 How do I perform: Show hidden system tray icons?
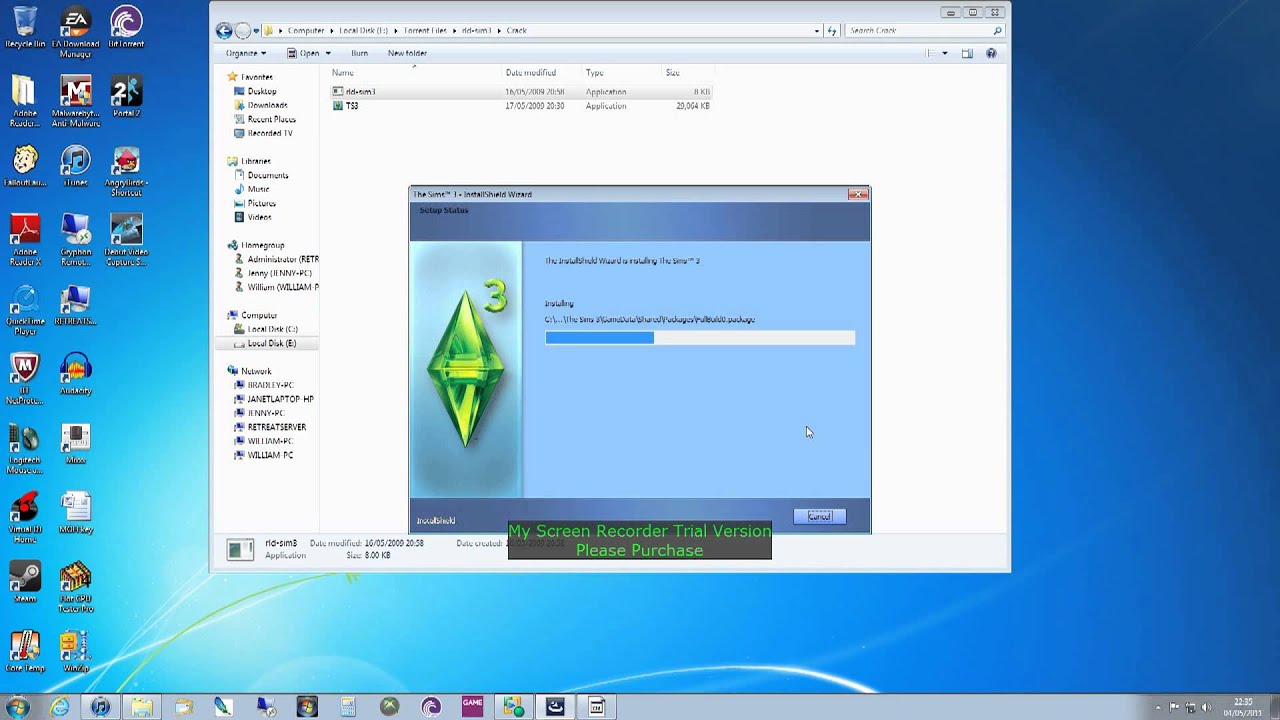tap(1157, 707)
